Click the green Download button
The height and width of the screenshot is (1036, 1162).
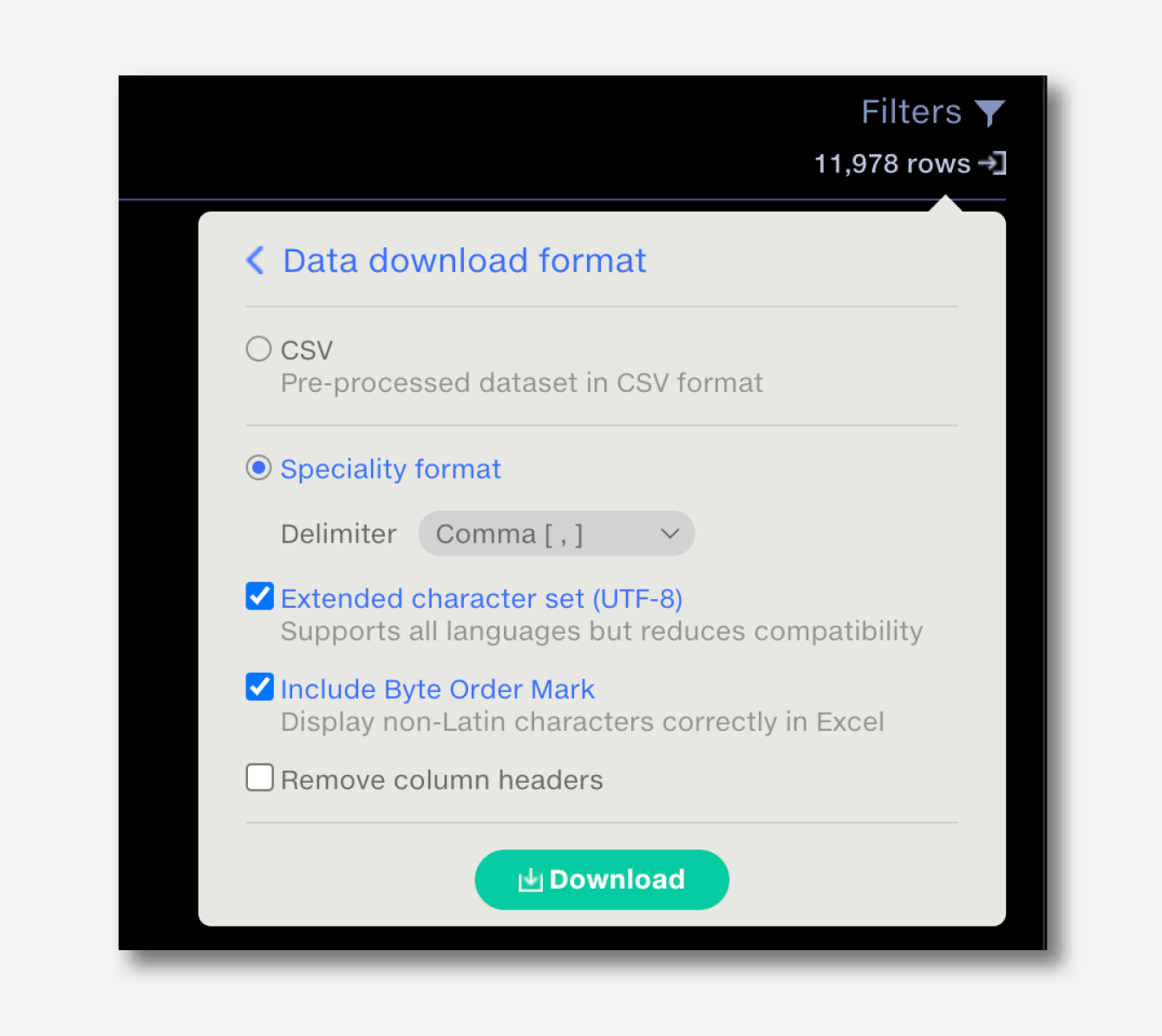tap(602, 880)
